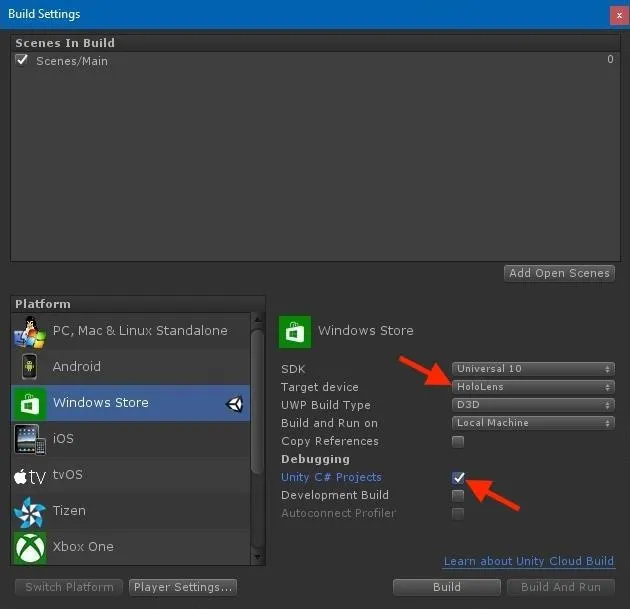Screen dimensions: 630x609
Task: Click the platform list scroll up arrow
Action: [257, 319]
